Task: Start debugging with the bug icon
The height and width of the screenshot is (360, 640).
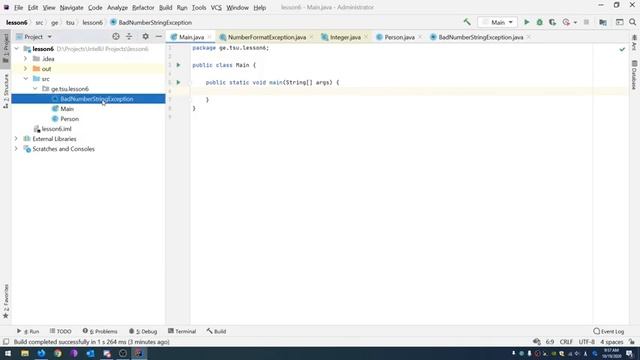Action: tap(540, 22)
